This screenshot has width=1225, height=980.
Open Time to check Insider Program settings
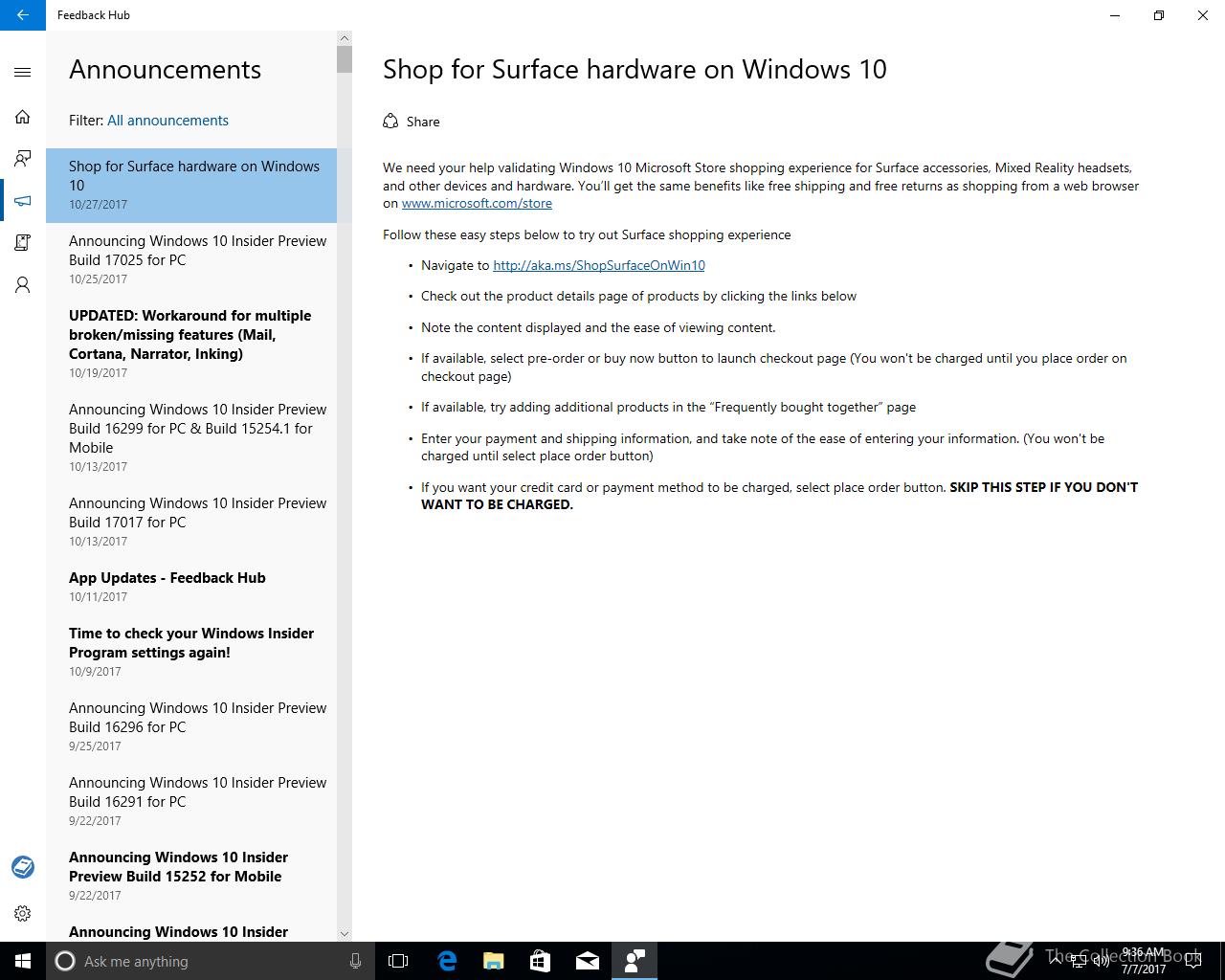pyautogui.click(x=191, y=653)
